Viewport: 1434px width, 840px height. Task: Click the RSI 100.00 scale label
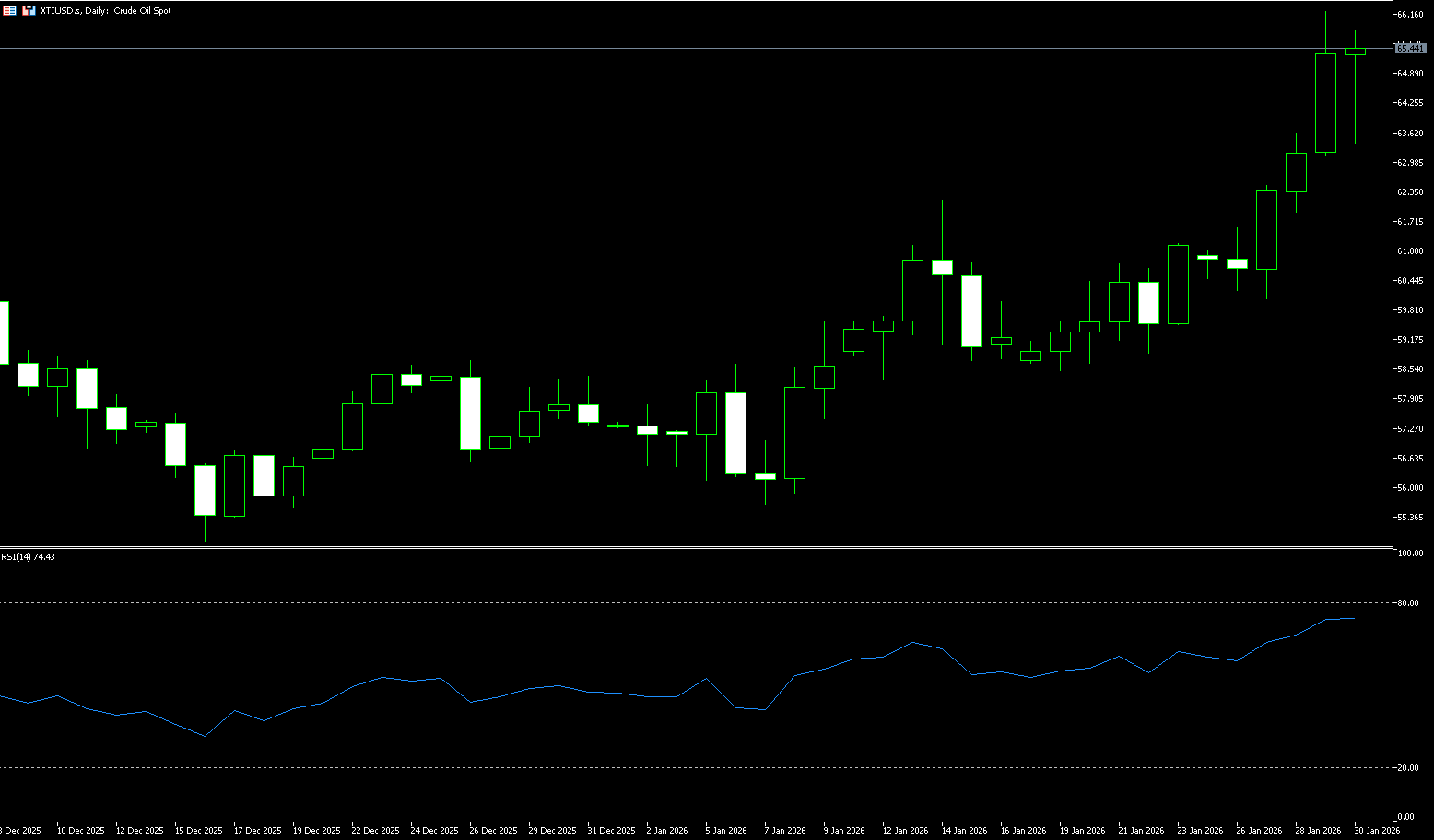[x=1410, y=554]
